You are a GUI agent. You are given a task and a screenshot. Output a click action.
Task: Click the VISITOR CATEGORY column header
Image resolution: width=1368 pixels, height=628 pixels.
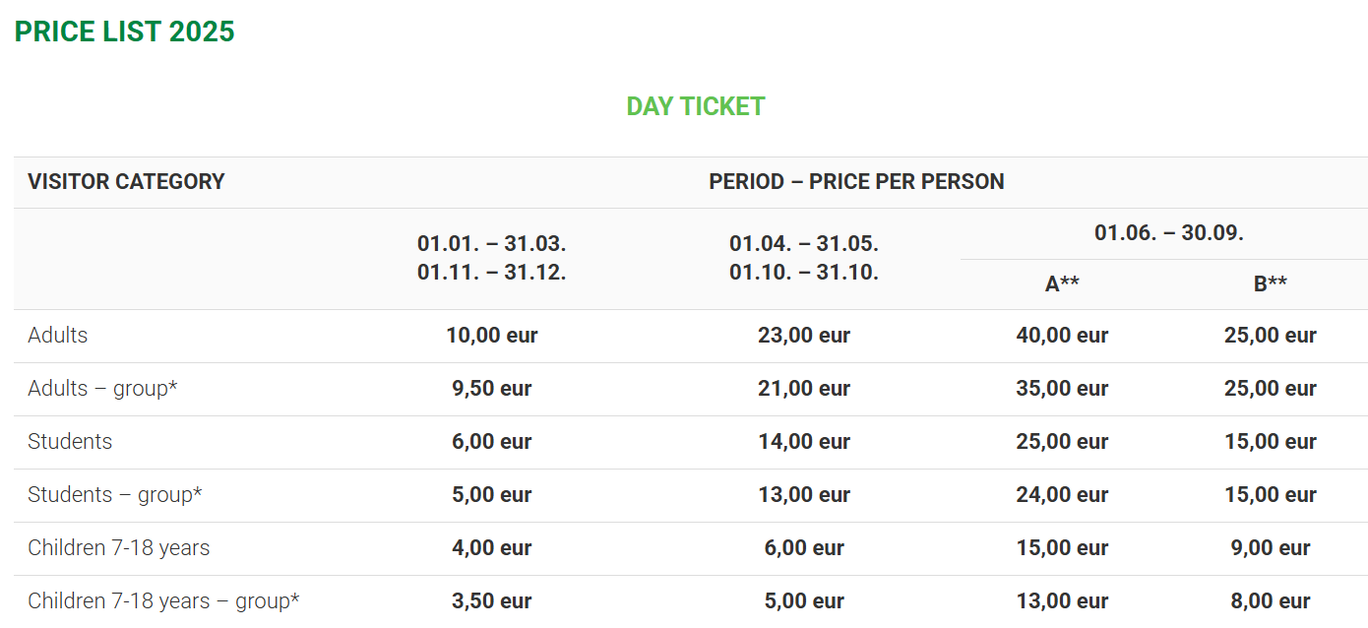coord(126,182)
